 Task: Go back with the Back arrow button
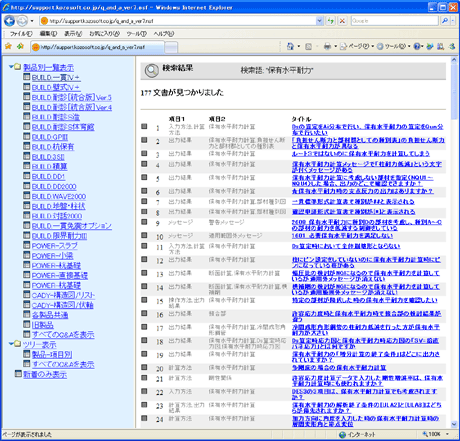point(9,21)
